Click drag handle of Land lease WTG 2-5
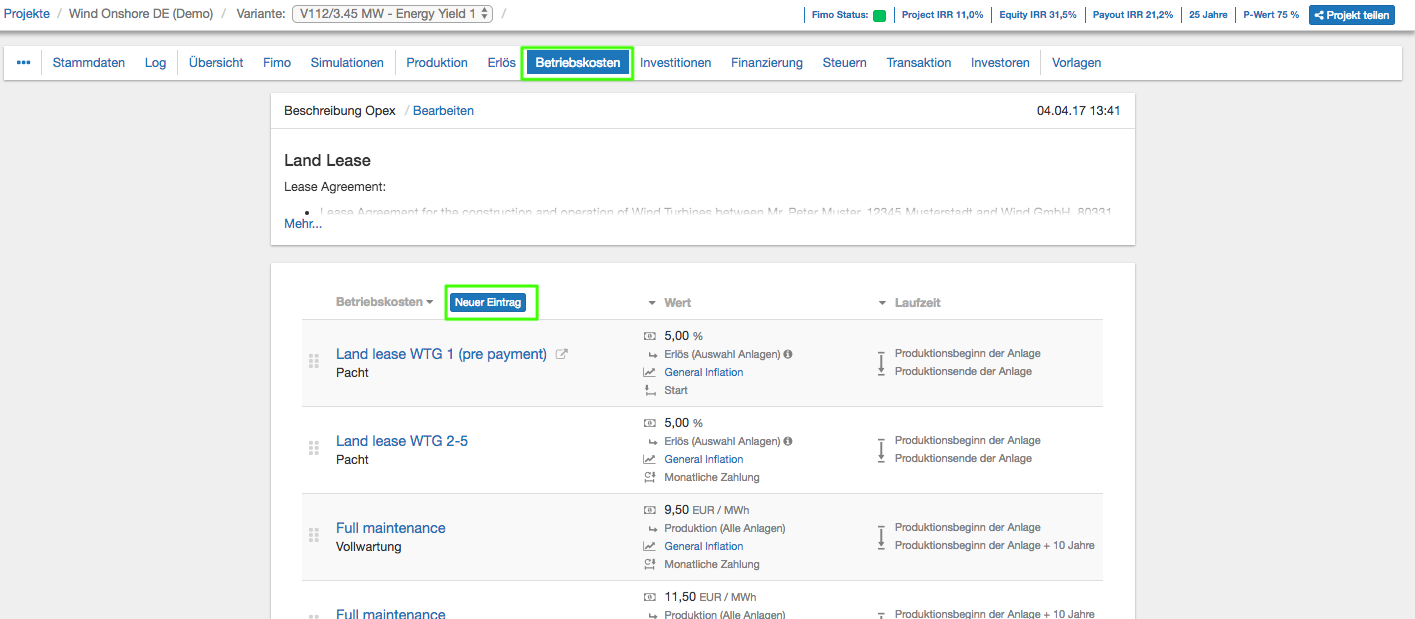Viewport: 1415px width, 619px height. point(313,449)
